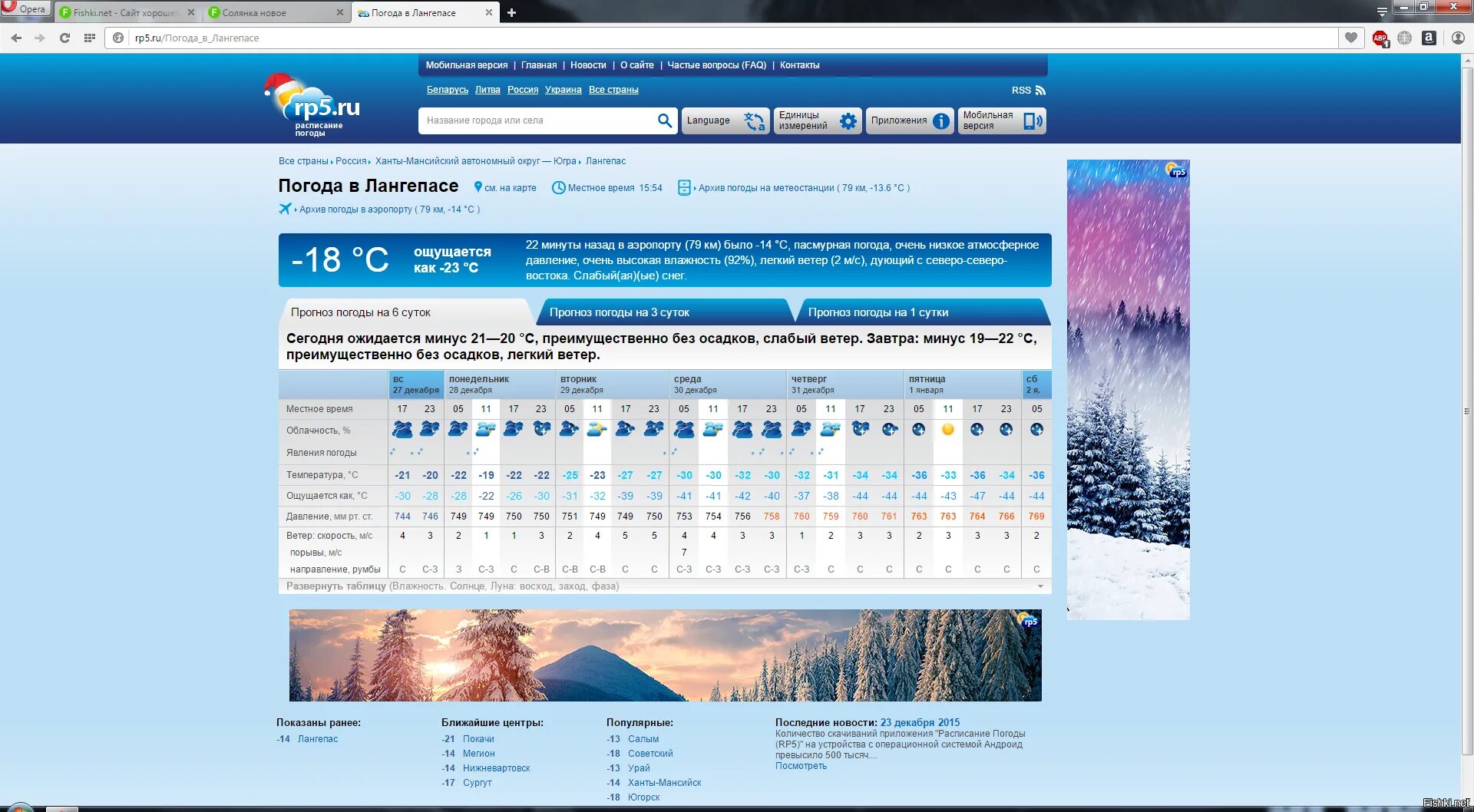1474x812 pixels.
Task: Open 'Контакты' in top menu
Action: tap(800, 65)
